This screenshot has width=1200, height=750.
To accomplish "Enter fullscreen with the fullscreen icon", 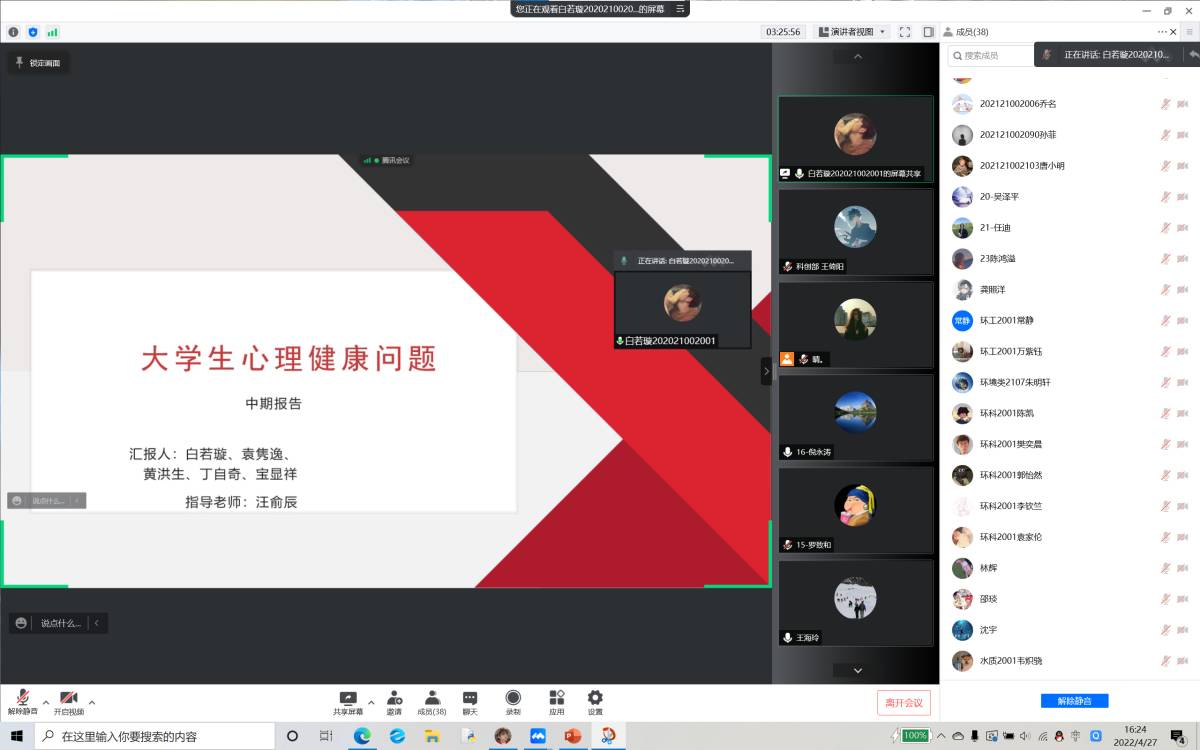I will (904, 32).
